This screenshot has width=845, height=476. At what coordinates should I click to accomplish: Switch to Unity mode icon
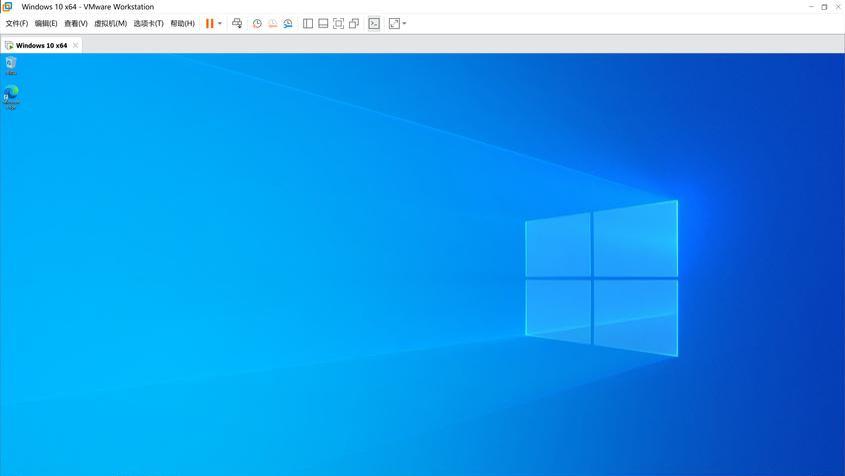pyautogui.click(x=354, y=23)
